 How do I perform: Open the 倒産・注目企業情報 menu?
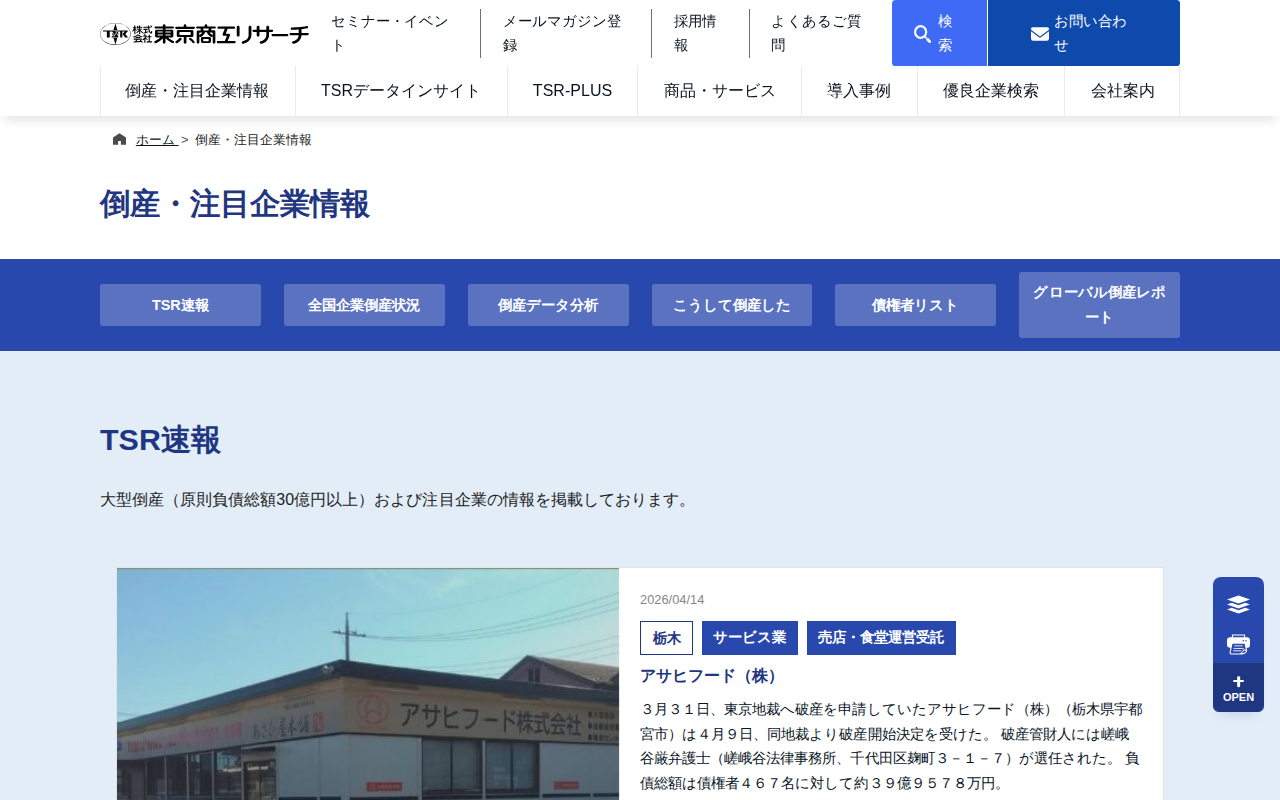tap(197, 91)
